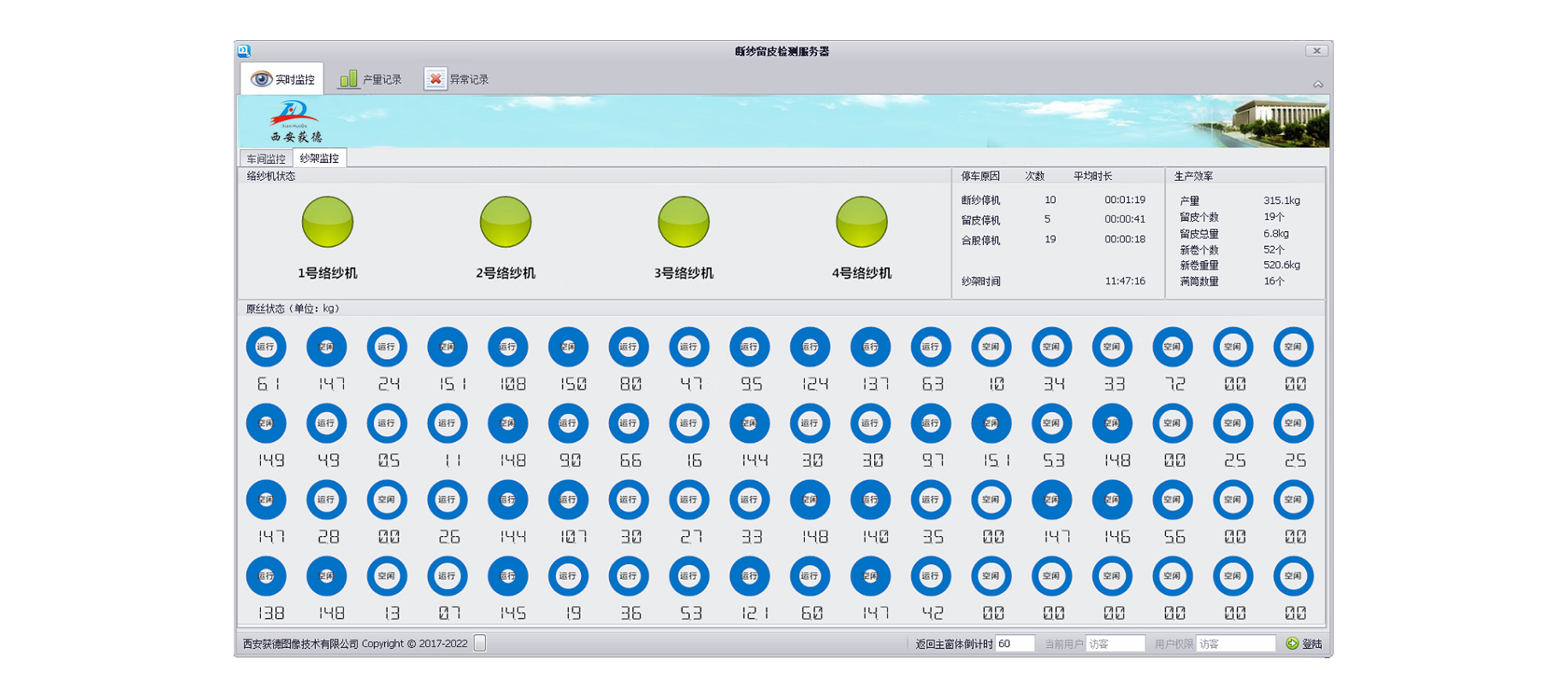1568x699 pixels.
Task: Click the 当前用户 current user field
Action: 1114,643
